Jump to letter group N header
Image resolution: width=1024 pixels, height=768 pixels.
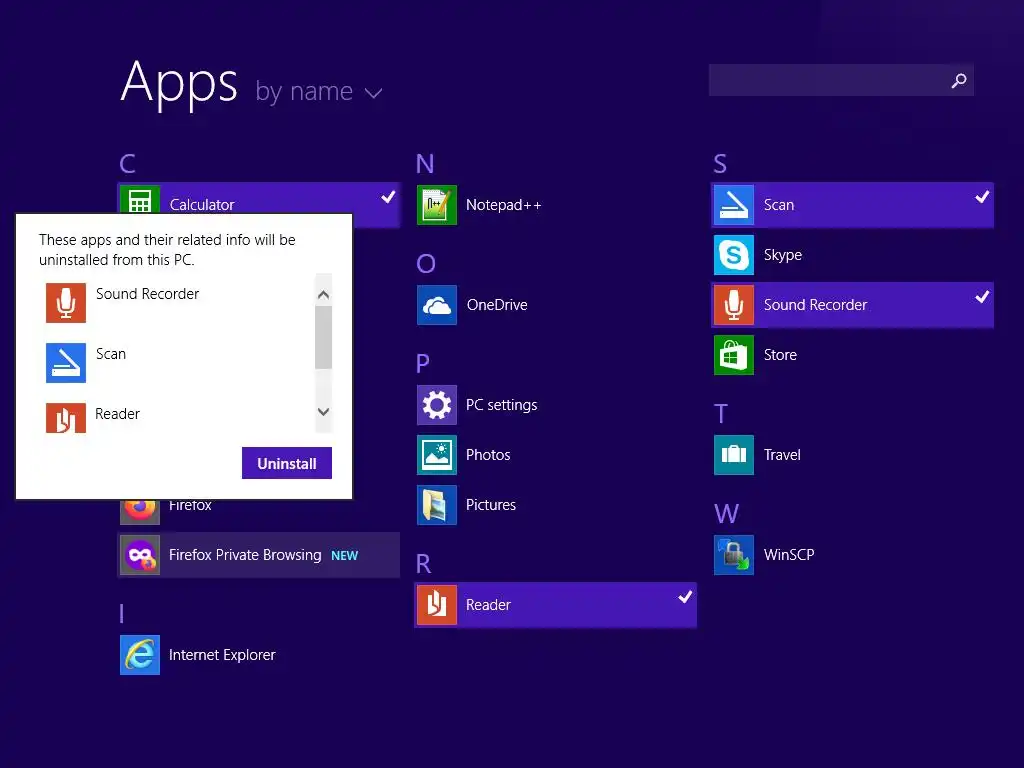tap(425, 163)
